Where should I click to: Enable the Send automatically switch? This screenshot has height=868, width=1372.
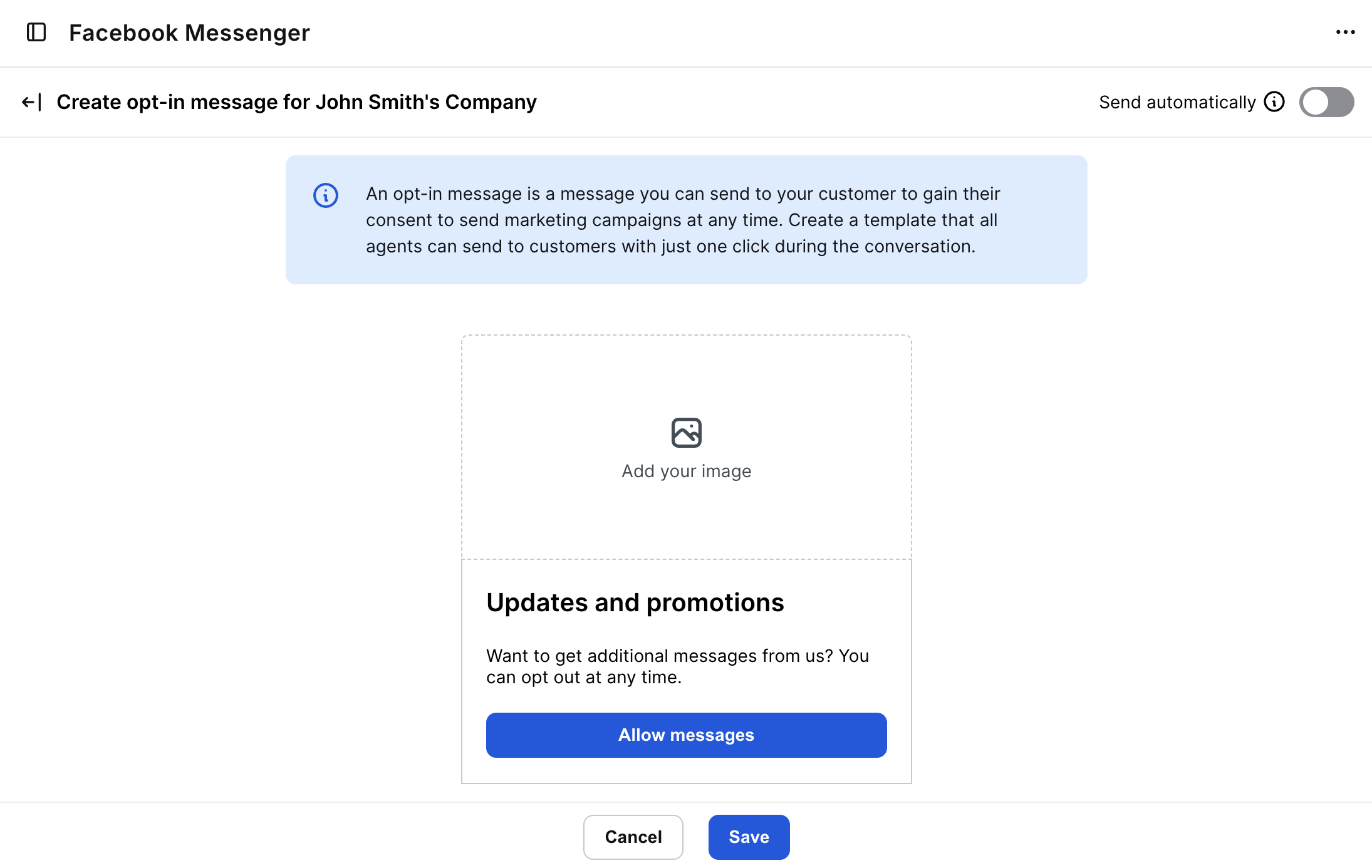[1326, 102]
